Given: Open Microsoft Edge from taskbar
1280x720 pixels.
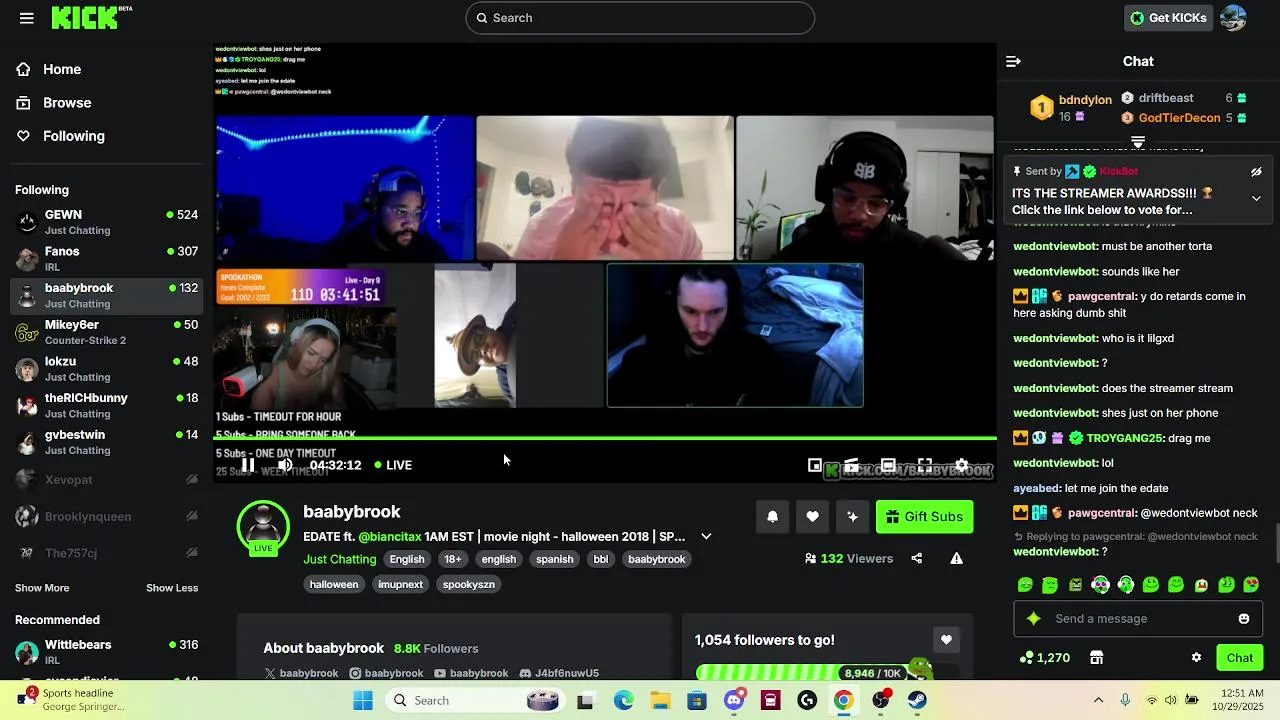Looking at the screenshot, I should click(x=623, y=700).
